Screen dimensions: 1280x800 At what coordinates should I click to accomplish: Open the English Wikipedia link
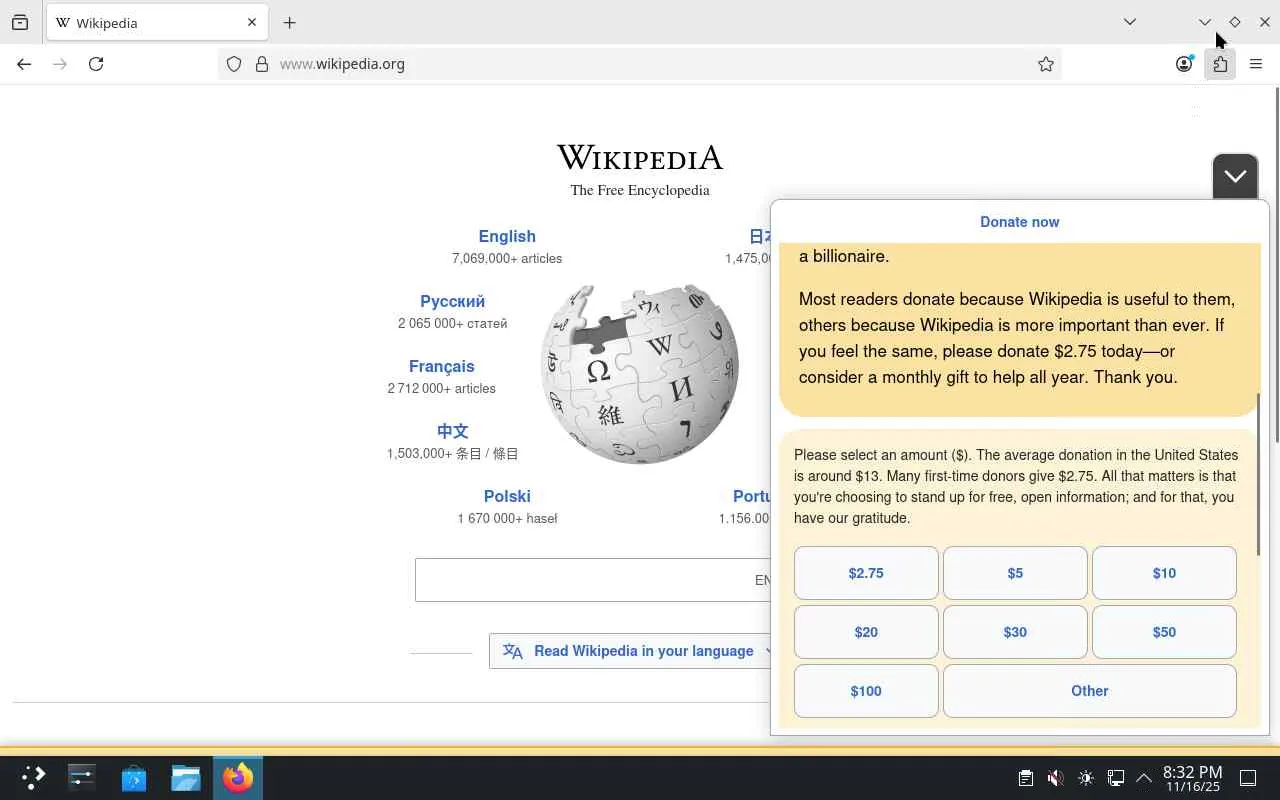pyautogui.click(x=507, y=237)
